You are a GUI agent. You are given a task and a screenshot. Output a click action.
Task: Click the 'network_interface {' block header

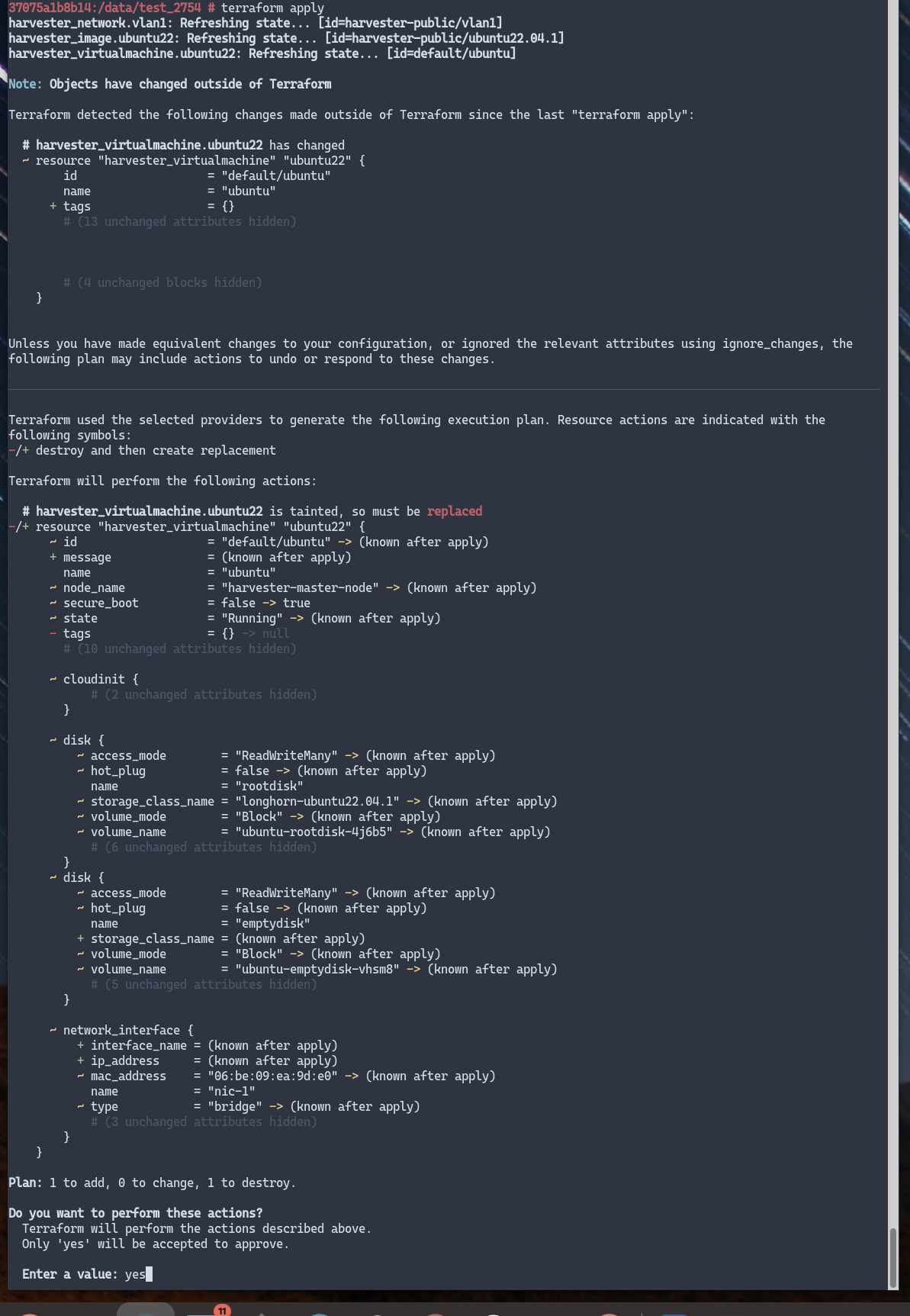pyautogui.click(x=128, y=1030)
